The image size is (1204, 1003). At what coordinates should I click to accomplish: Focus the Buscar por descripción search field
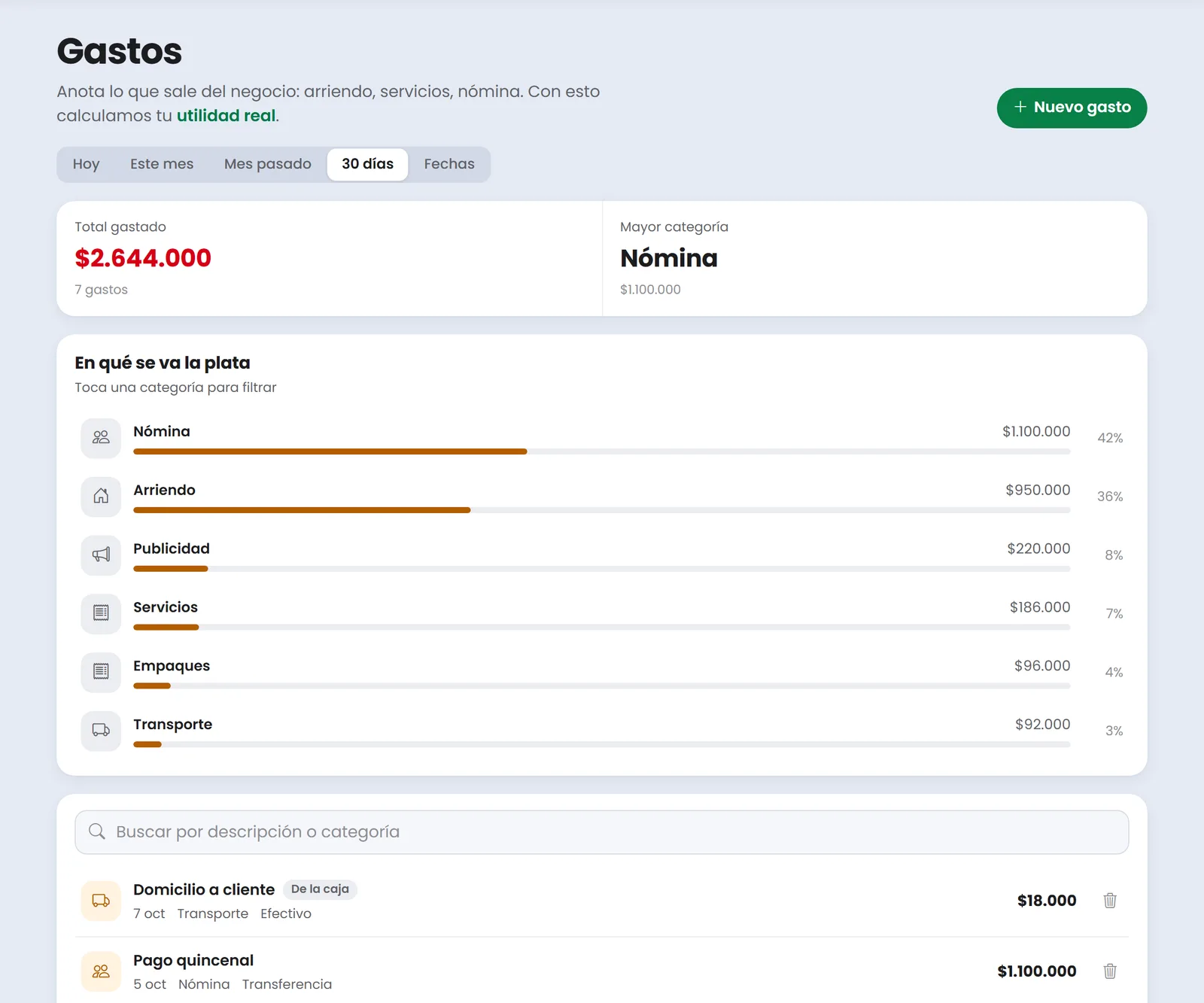click(x=601, y=832)
